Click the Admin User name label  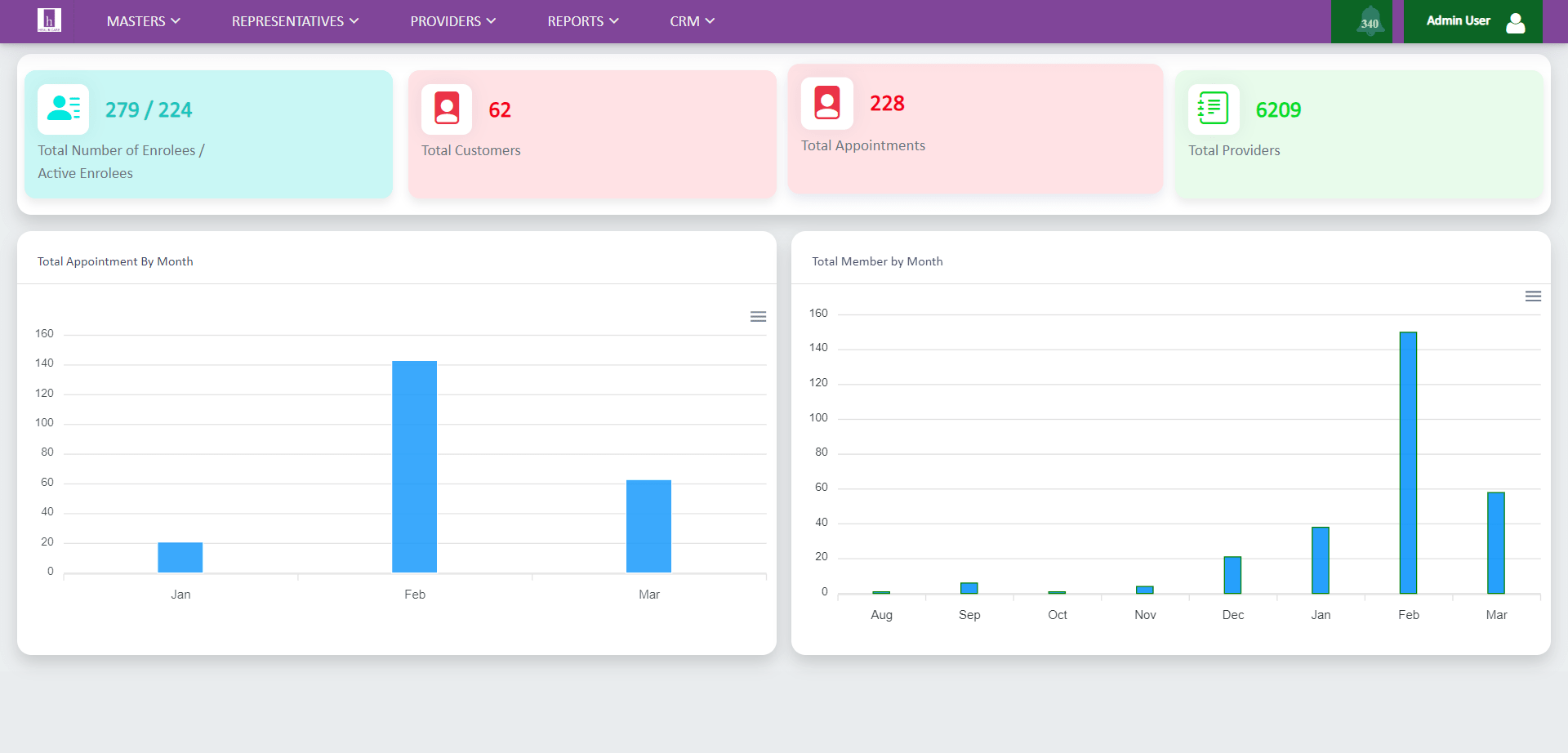1458,21
